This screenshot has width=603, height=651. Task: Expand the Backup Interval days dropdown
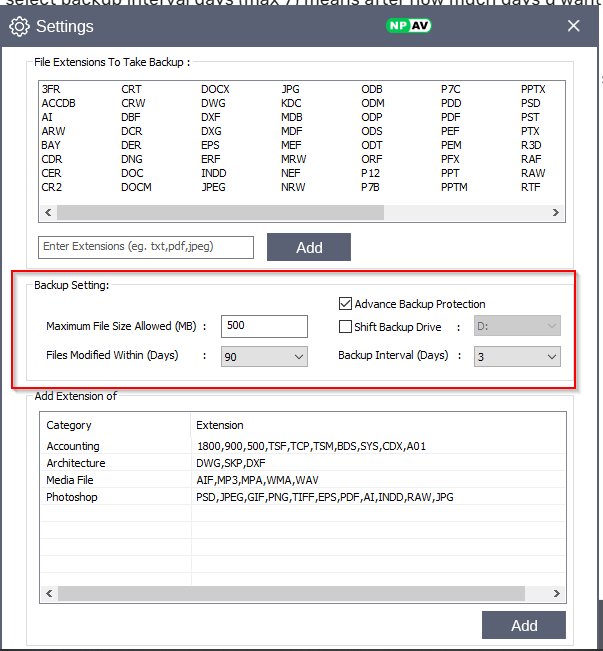[517, 356]
